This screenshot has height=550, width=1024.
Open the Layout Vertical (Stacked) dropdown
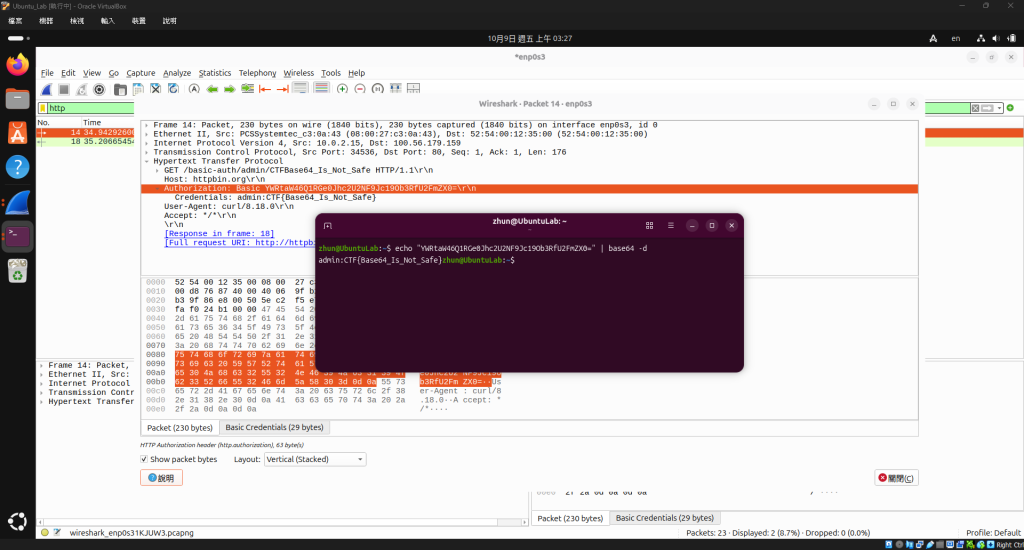pyautogui.click(x=315, y=459)
